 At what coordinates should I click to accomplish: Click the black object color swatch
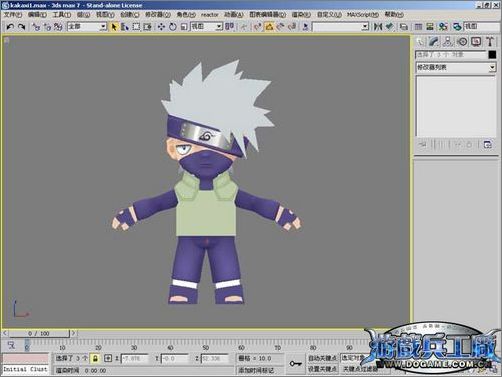point(492,55)
